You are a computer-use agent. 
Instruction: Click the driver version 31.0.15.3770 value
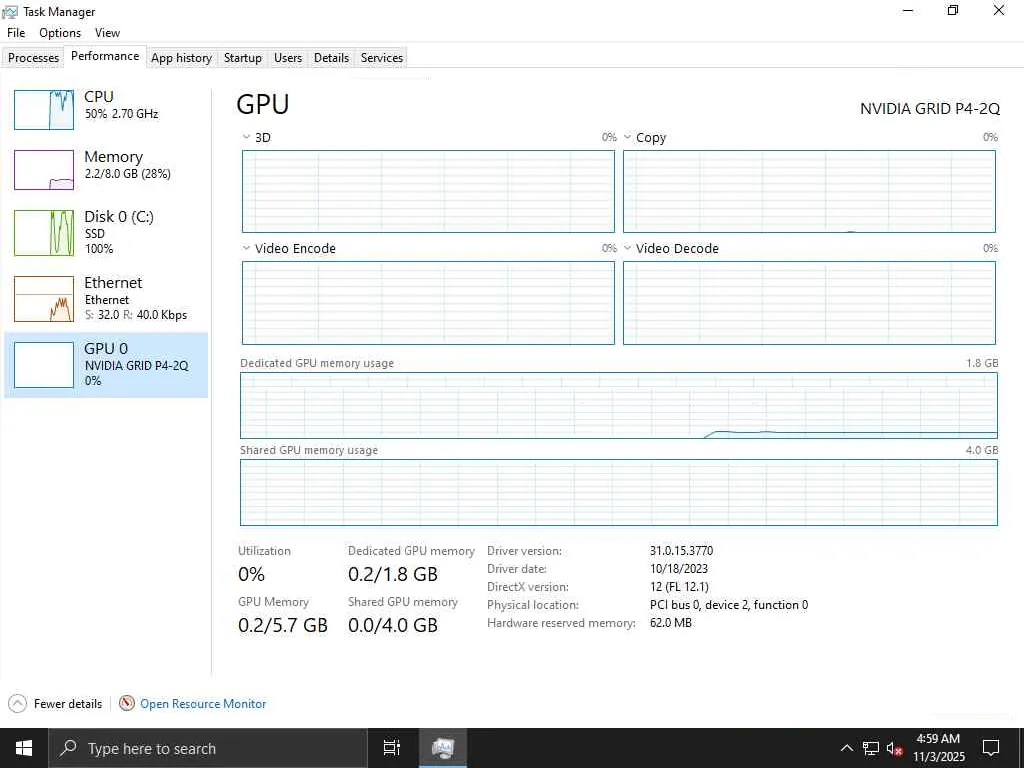[681, 551]
